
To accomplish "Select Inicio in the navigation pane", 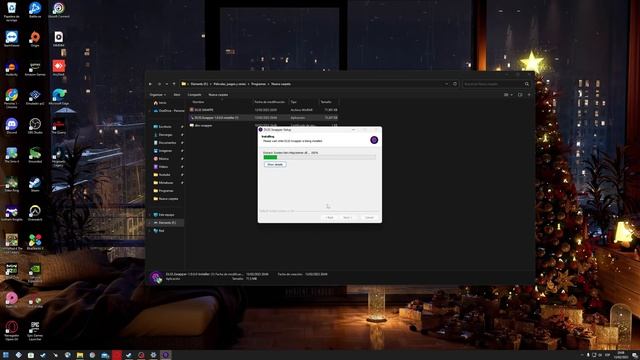I will [x=162, y=103].
